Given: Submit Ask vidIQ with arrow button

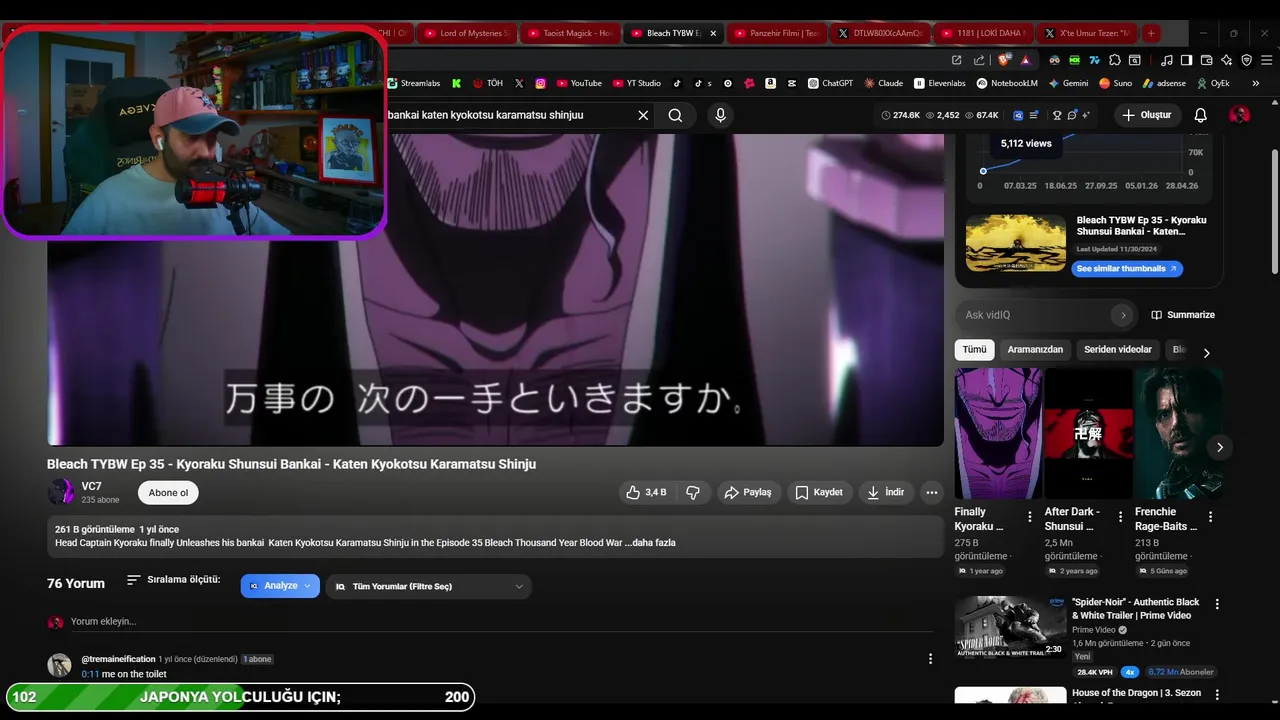Looking at the screenshot, I should tap(1123, 315).
